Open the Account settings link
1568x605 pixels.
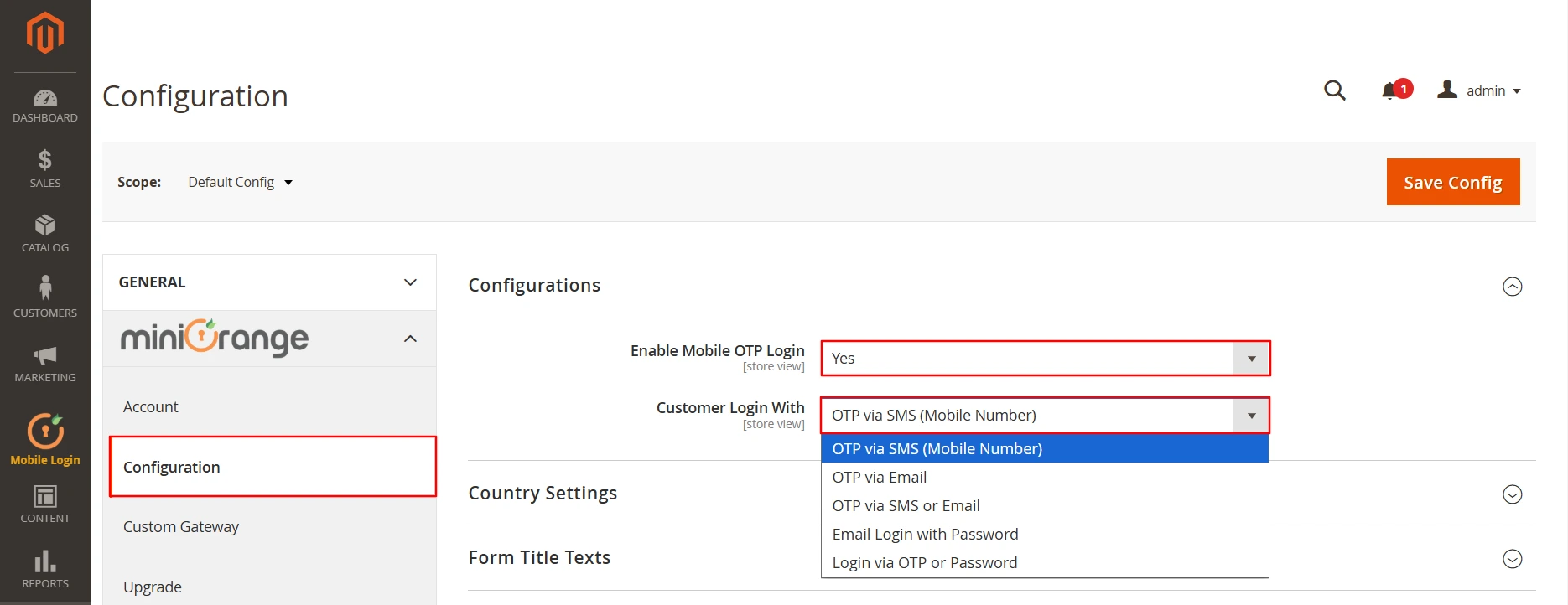(x=151, y=407)
